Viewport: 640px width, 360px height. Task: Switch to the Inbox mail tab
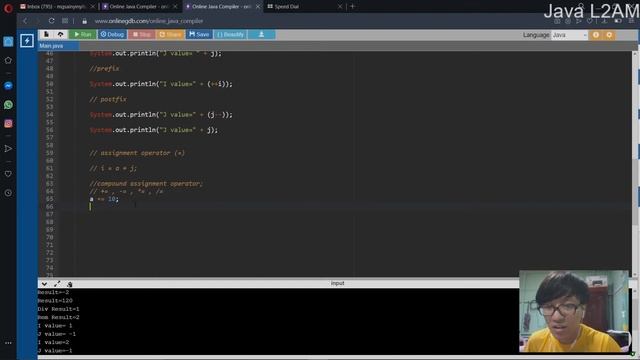57,7
